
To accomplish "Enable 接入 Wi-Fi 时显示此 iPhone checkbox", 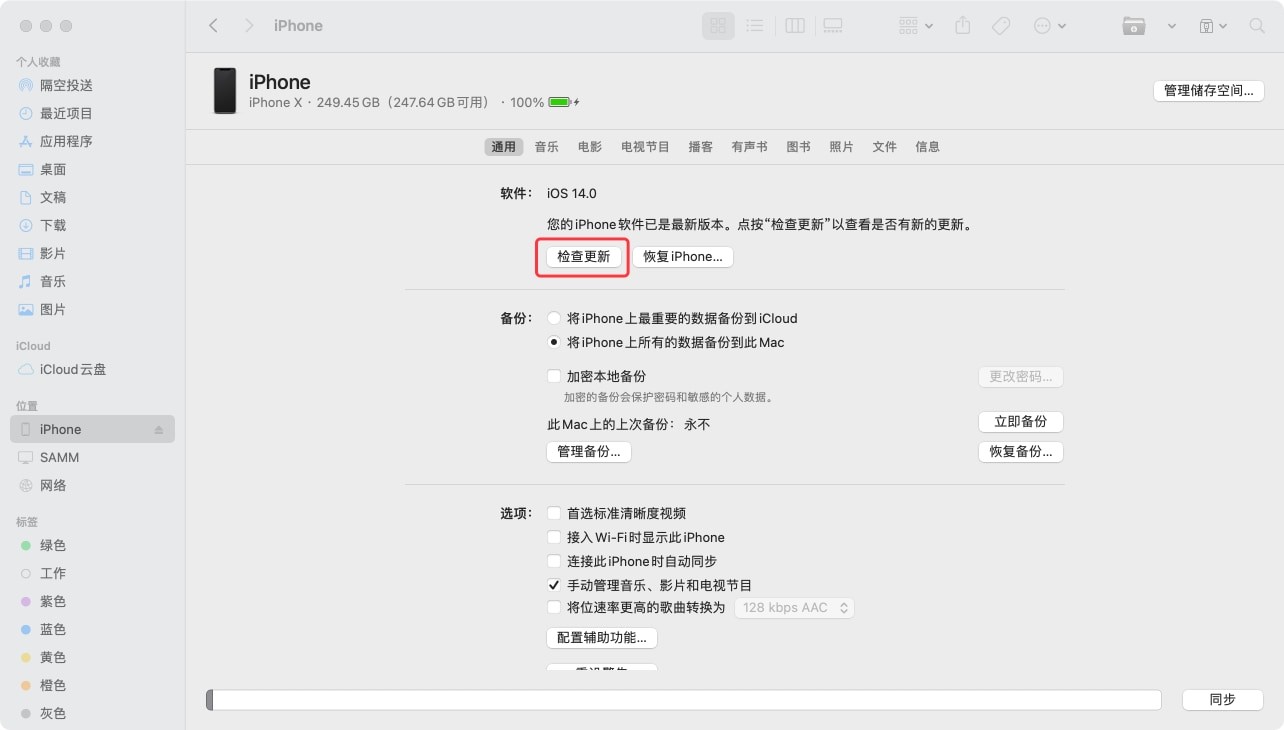I will pos(554,537).
